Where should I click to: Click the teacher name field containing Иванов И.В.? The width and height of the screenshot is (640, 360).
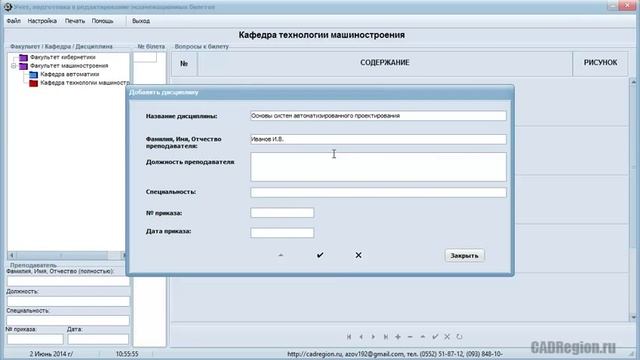point(378,139)
